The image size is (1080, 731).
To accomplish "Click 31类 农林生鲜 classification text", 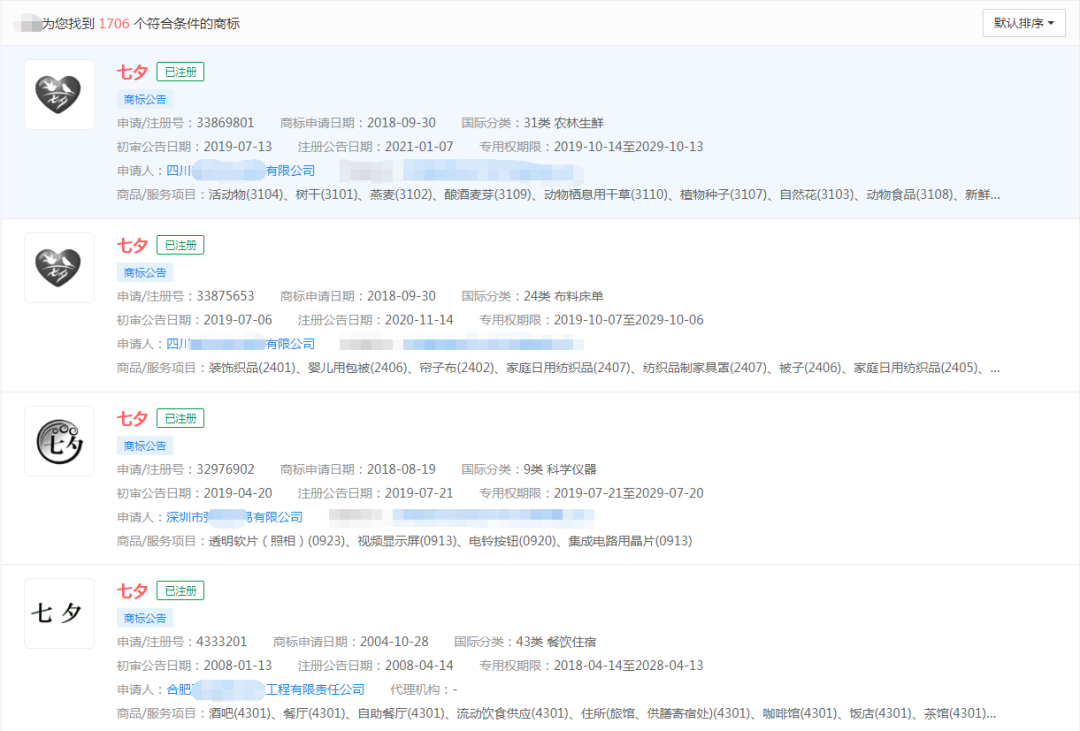I will pyautogui.click(x=563, y=123).
